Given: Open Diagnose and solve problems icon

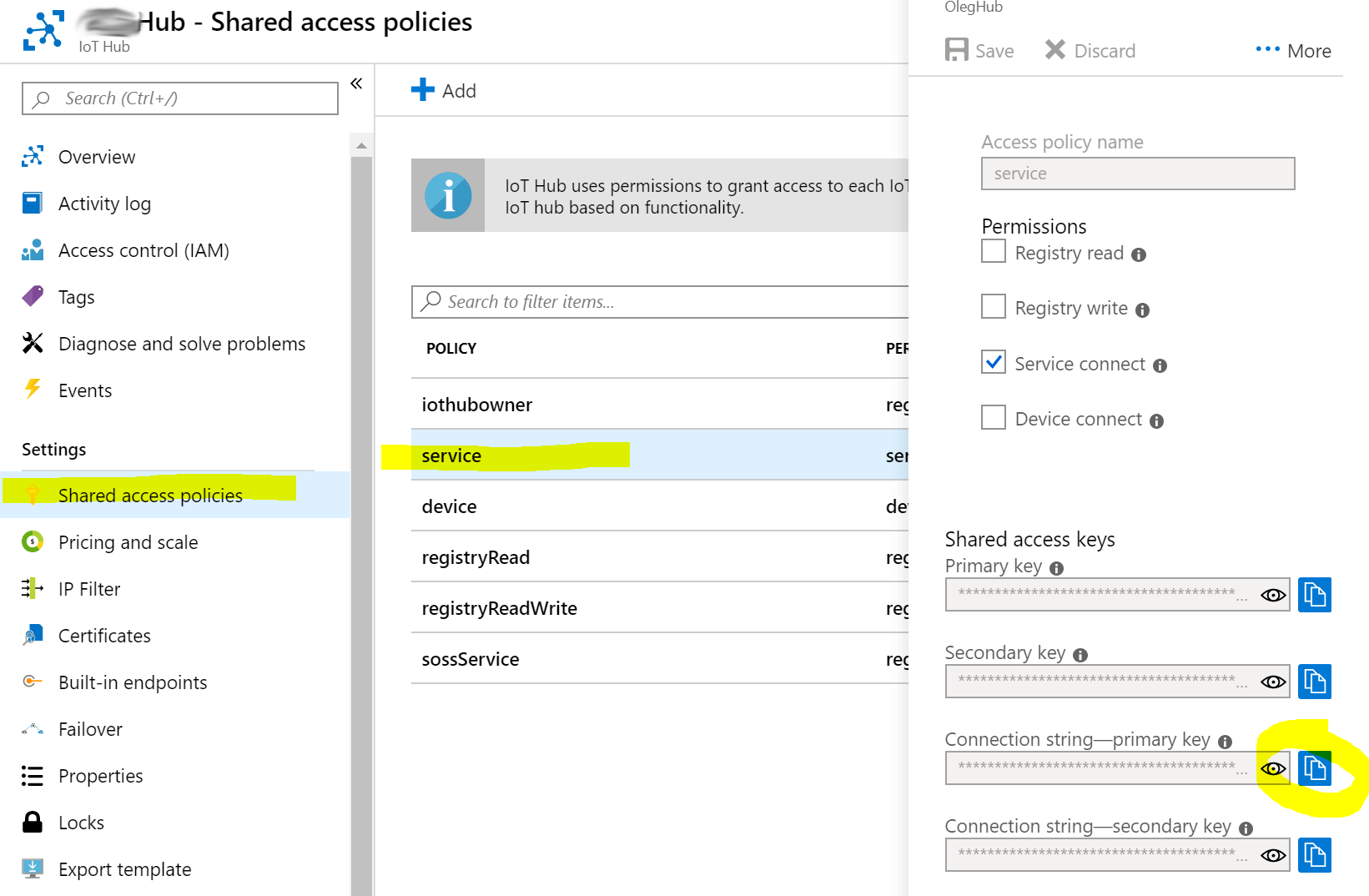Looking at the screenshot, I should click(x=32, y=343).
